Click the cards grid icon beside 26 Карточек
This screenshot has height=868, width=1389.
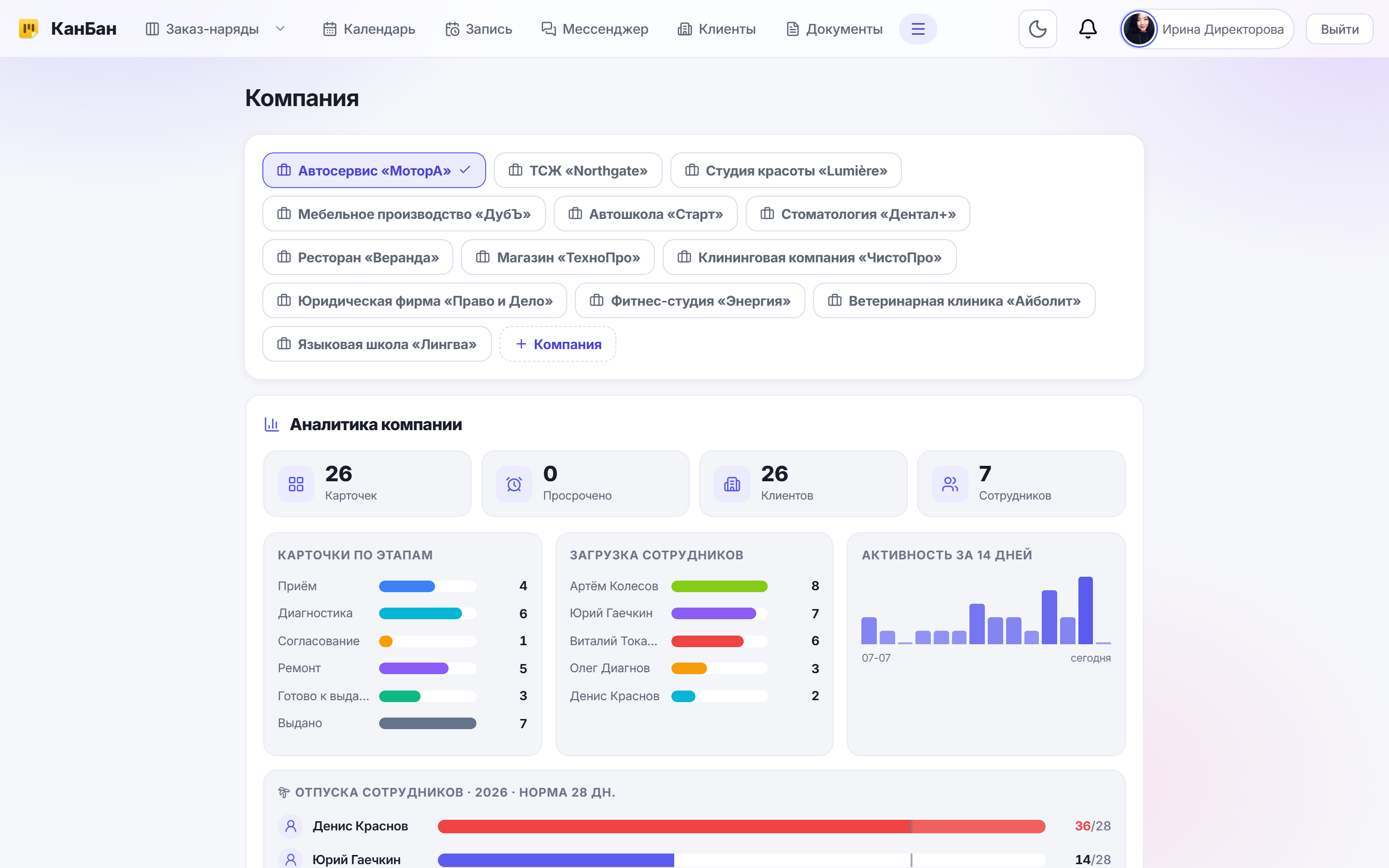(x=296, y=484)
